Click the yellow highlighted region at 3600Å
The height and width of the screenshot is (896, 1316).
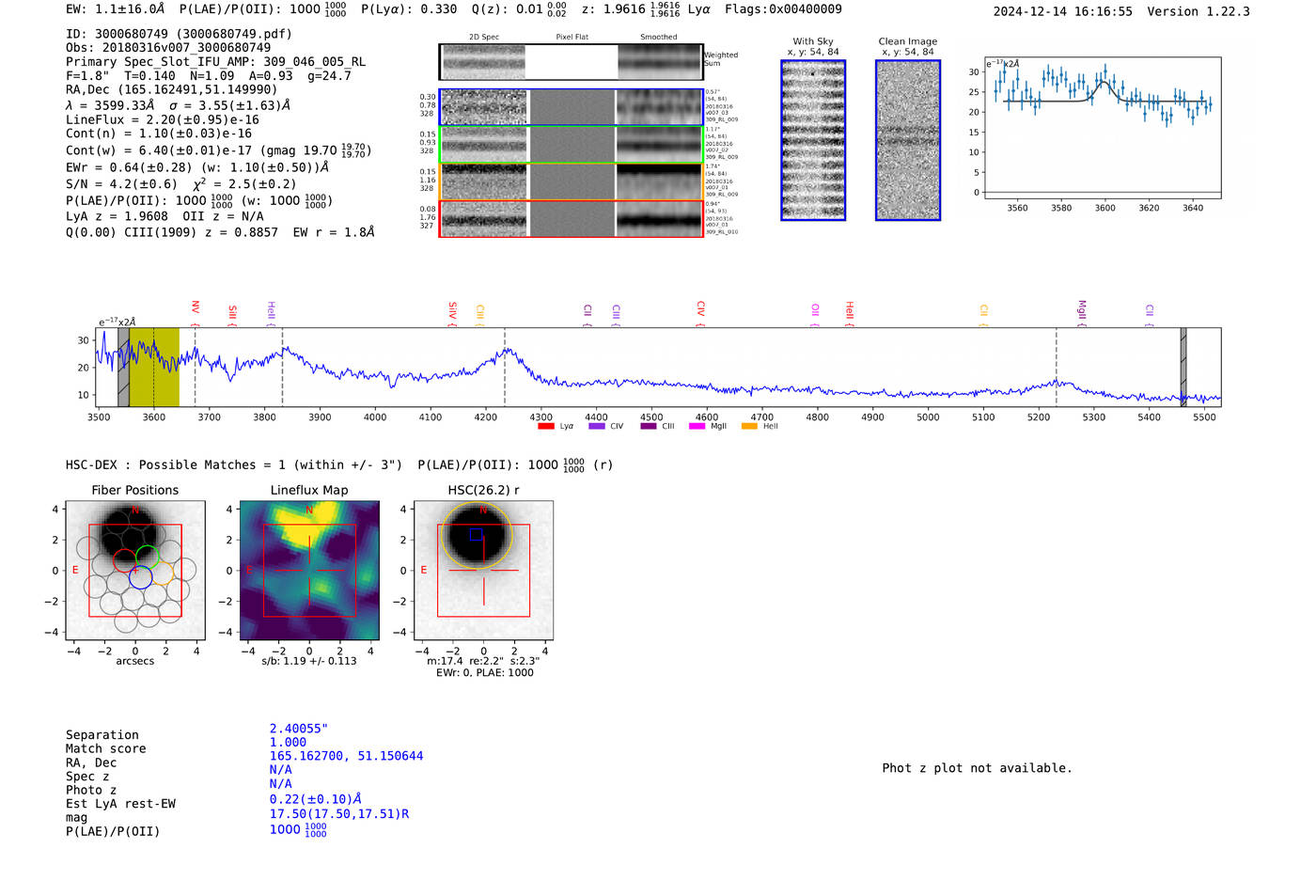coord(154,368)
